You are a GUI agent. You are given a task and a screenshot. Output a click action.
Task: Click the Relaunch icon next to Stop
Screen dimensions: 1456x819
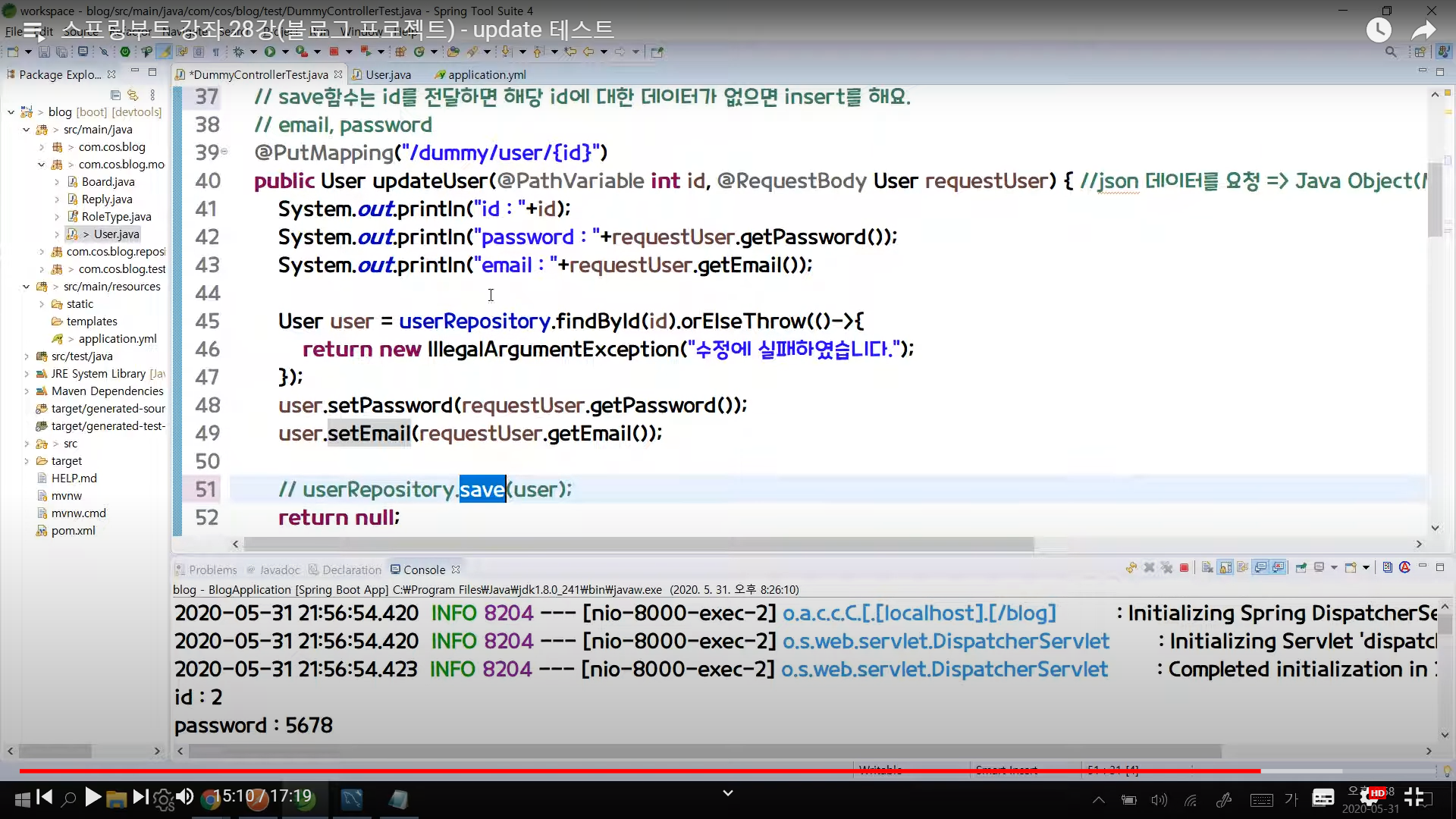pyautogui.click(x=366, y=52)
